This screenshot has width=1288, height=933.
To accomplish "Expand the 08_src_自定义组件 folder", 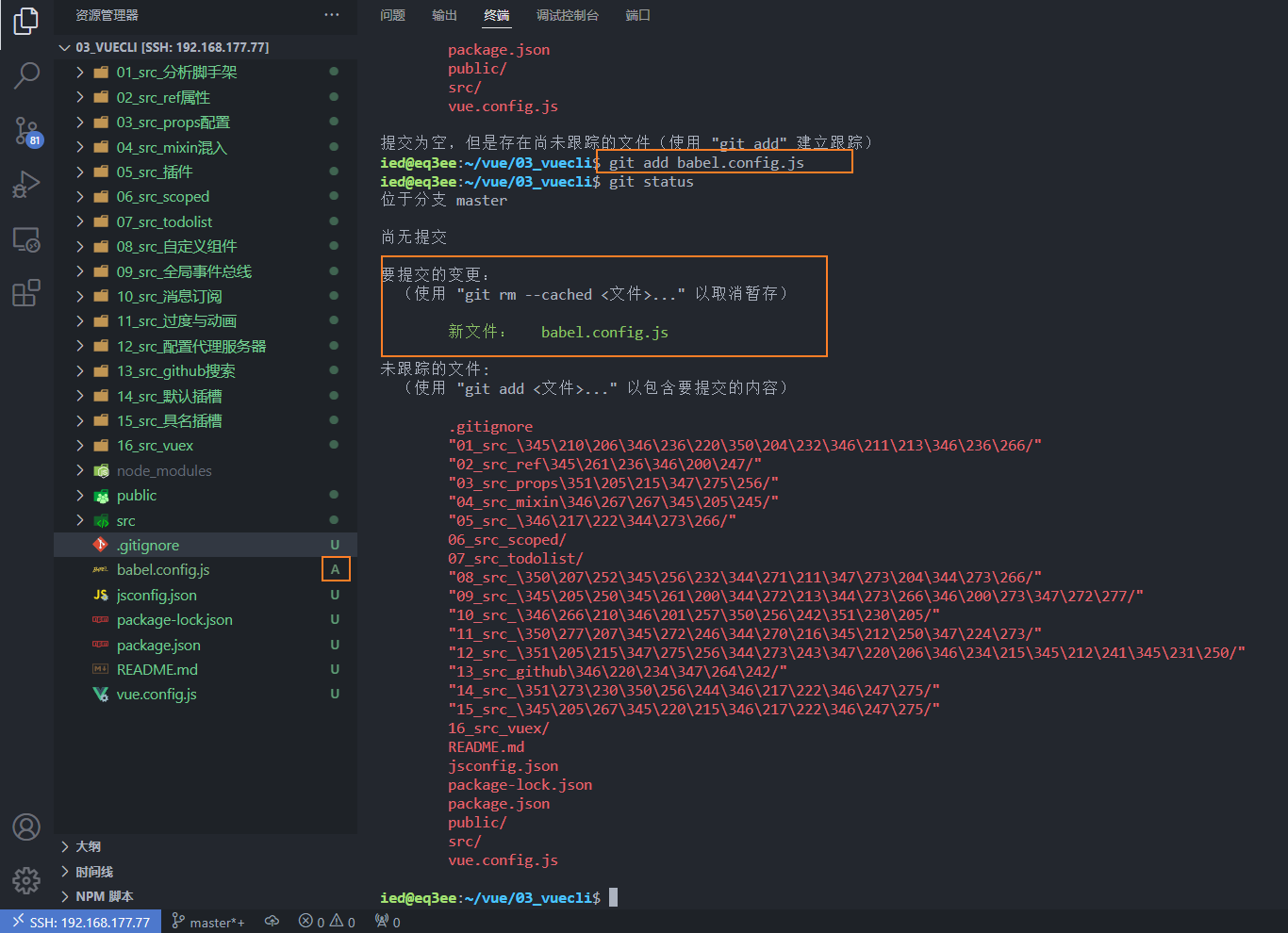I will pyautogui.click(x=206, y=246).
